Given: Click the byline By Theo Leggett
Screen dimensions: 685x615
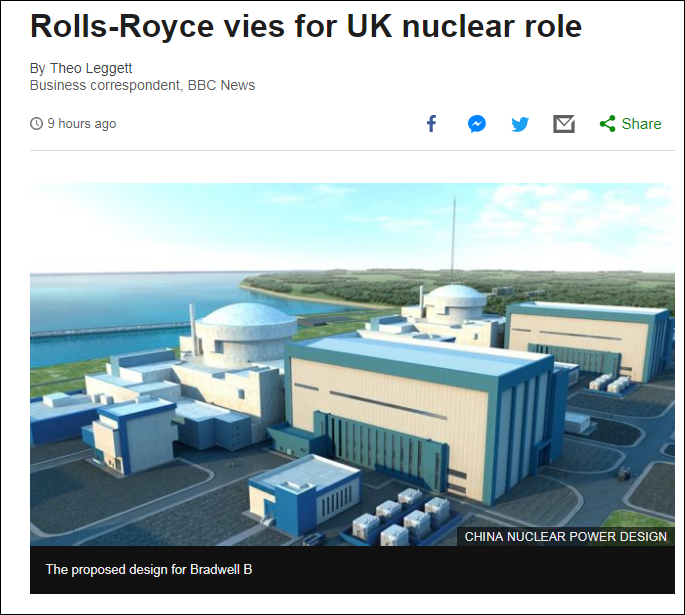Looking at the screenshot, I should (81, 68).
